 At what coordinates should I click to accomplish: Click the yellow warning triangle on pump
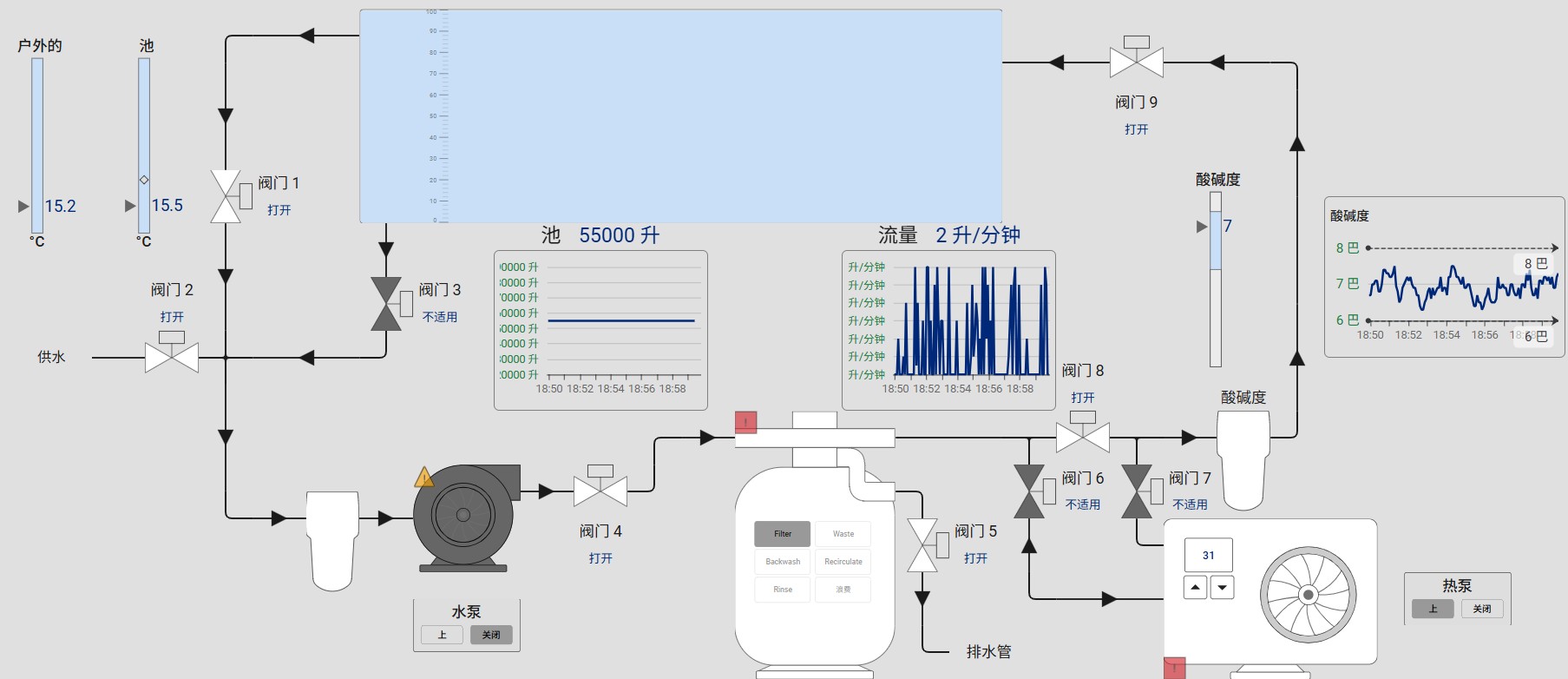point(423,478)
